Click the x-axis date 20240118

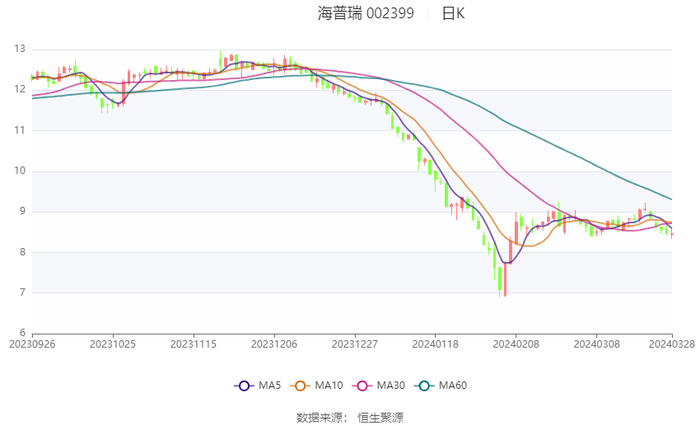tap(435, 344)
